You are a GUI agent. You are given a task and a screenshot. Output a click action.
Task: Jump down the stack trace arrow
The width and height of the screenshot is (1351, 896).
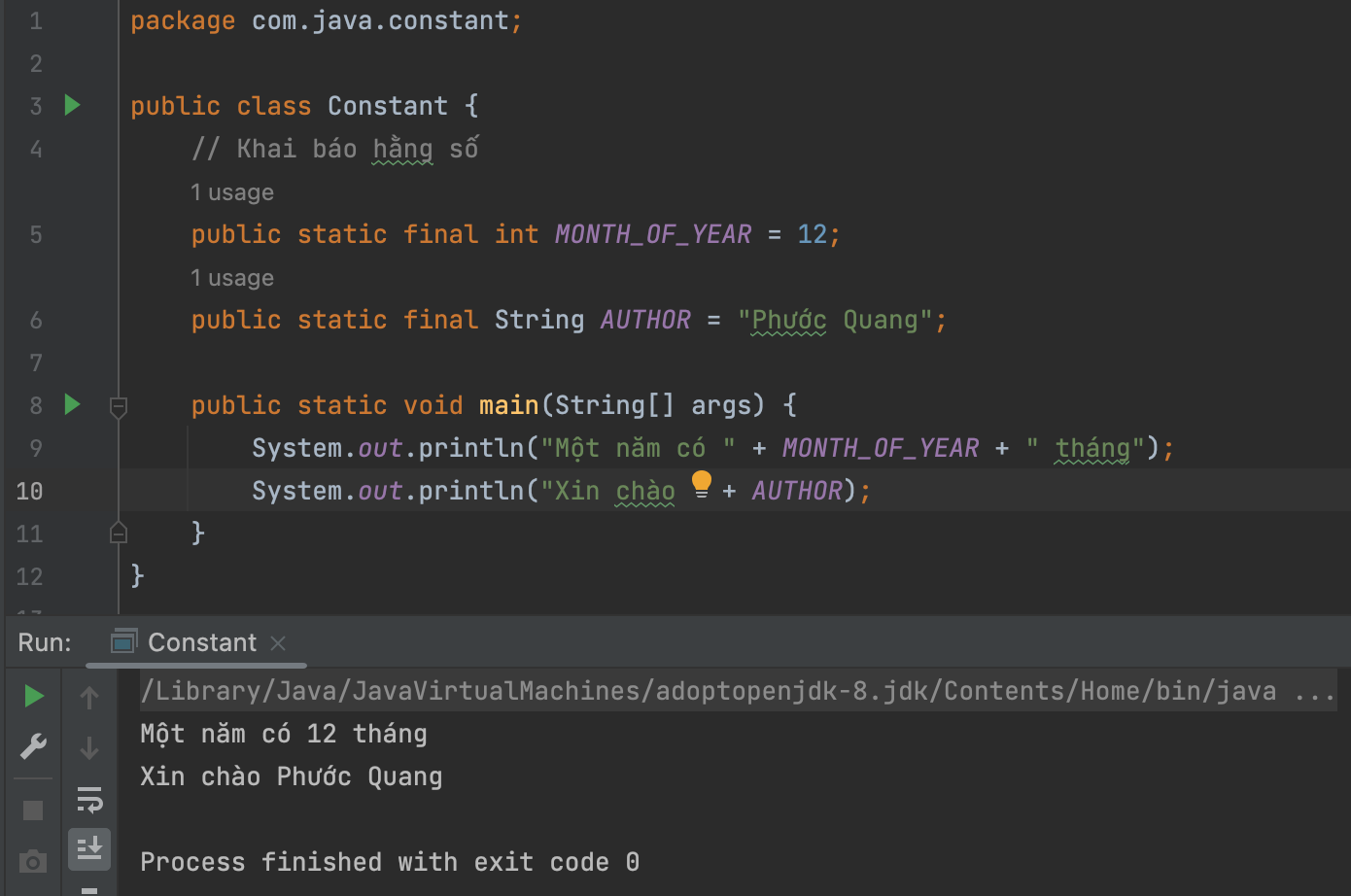(x=89, y=747)
